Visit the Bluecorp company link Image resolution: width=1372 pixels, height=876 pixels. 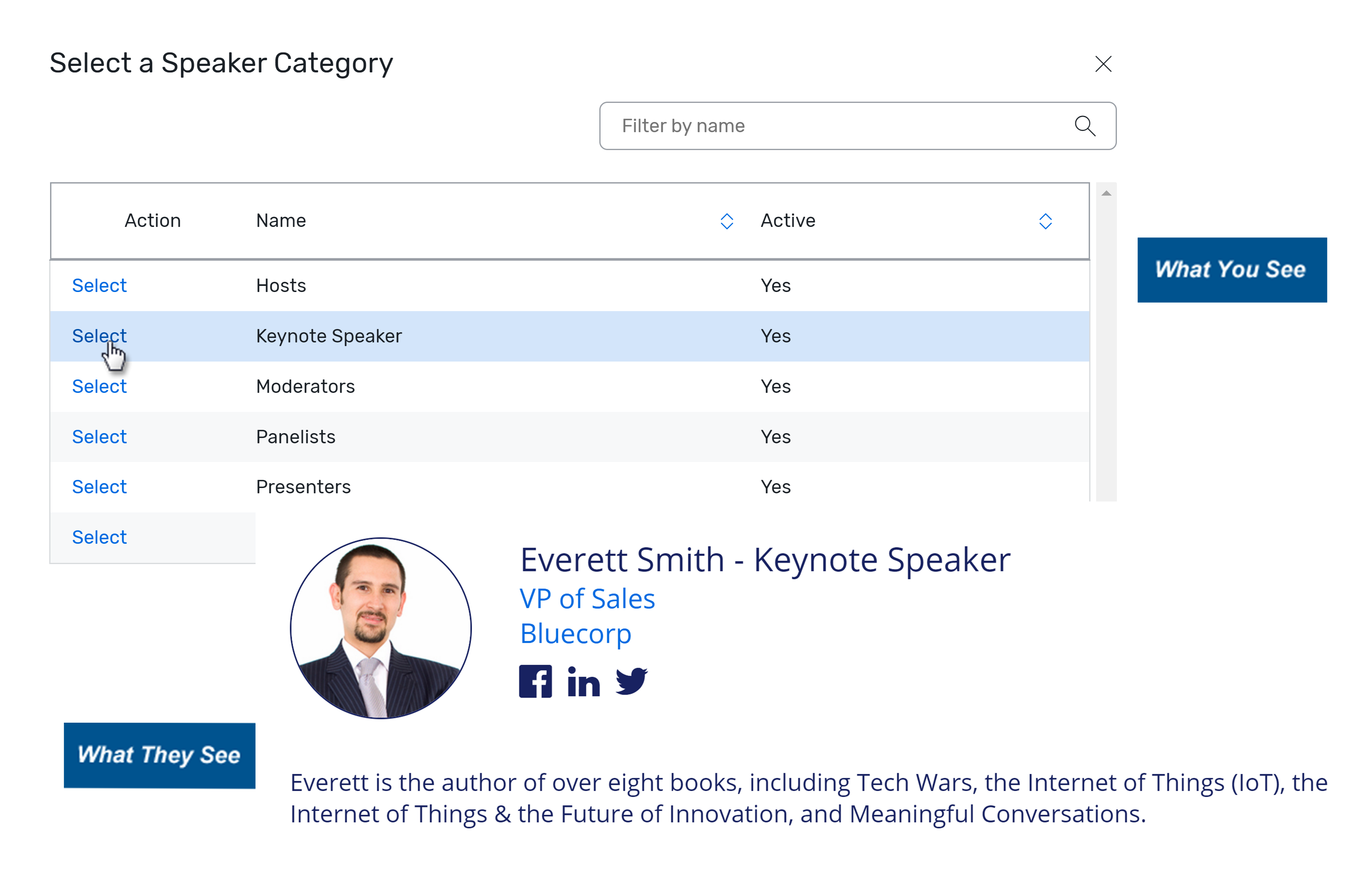pos(575,633)
